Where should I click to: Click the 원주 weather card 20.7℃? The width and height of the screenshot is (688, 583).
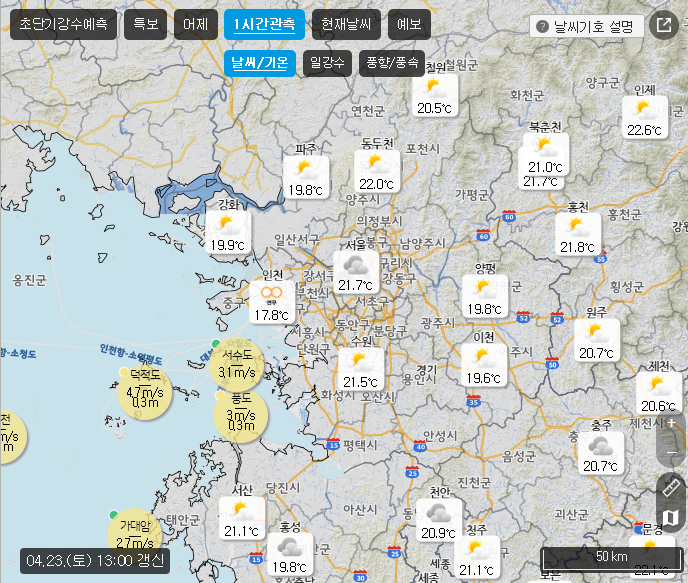[597, 340]
